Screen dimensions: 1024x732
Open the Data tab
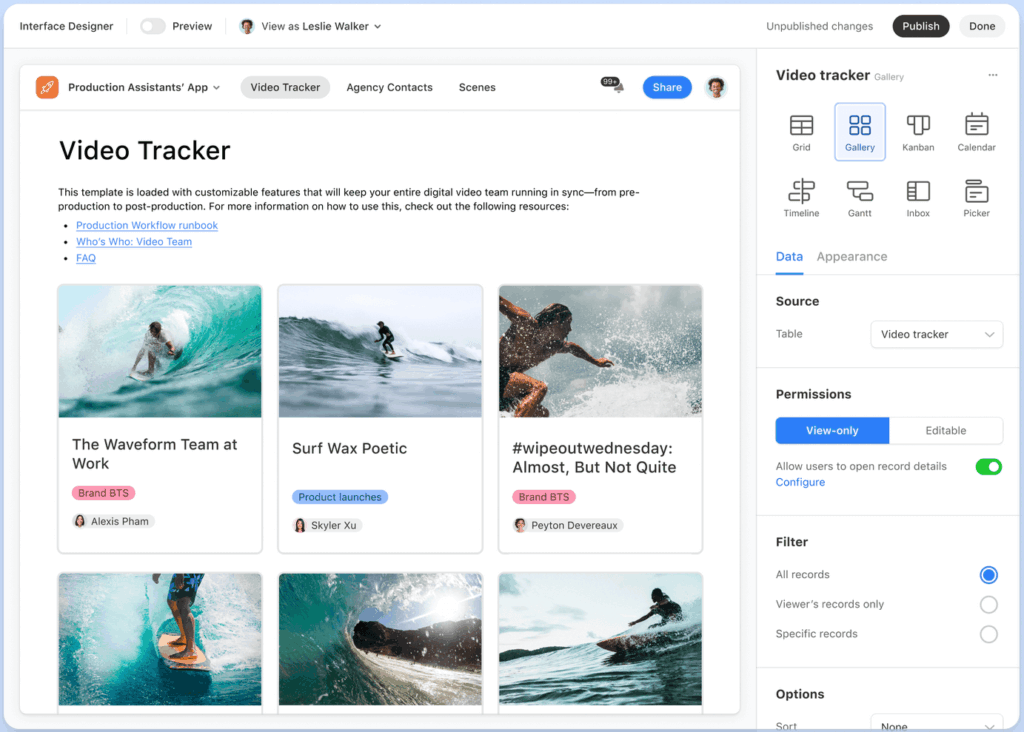click(789, 257)
